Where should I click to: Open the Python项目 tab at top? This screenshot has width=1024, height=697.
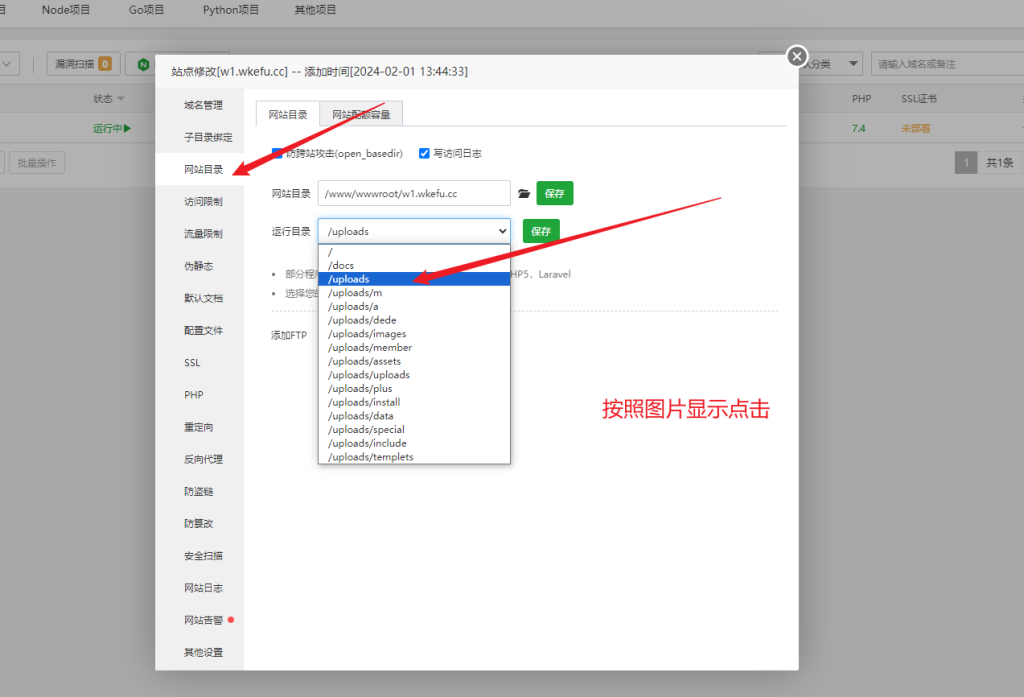[x=231, y=9]
